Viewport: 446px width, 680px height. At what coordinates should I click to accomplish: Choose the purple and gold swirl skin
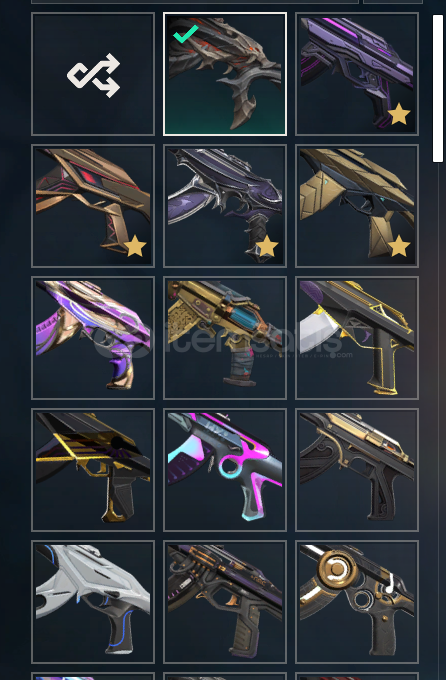point(93,338)
